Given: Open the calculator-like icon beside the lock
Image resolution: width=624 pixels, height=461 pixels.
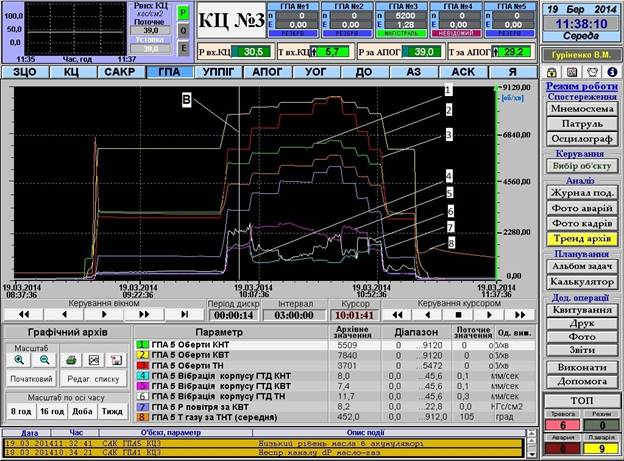Looking at the screenshot, I should coord(572,72).
